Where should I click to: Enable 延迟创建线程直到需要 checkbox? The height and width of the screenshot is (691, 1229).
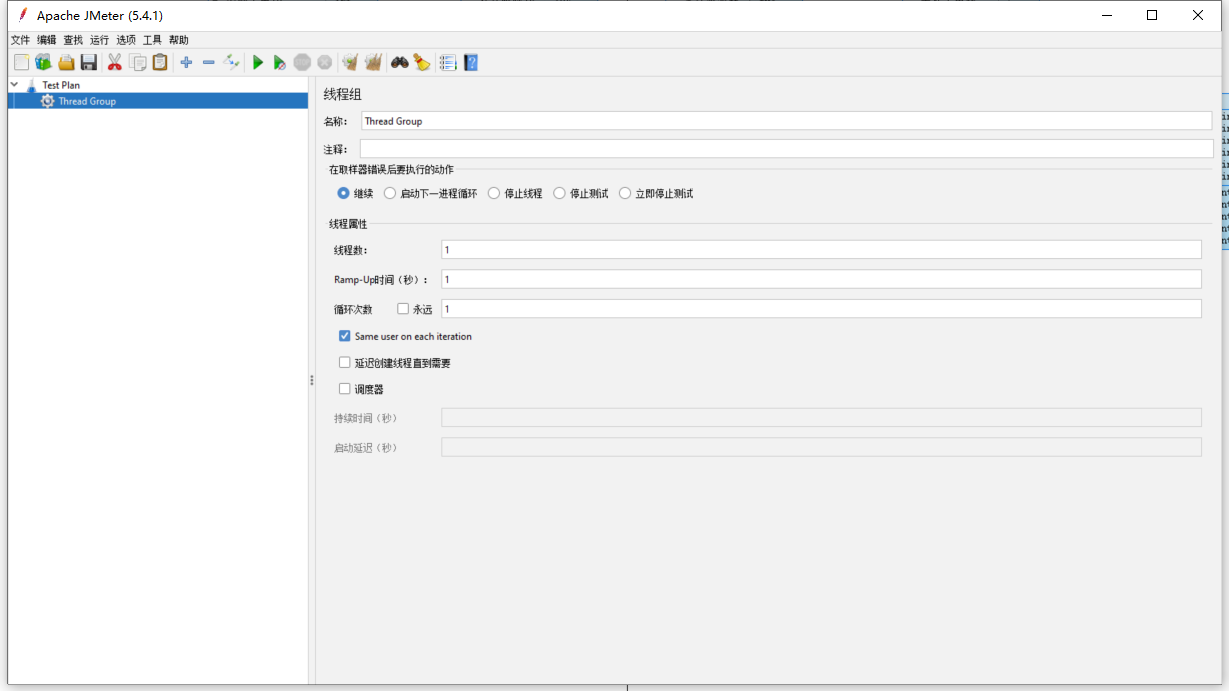coord(345,363)
